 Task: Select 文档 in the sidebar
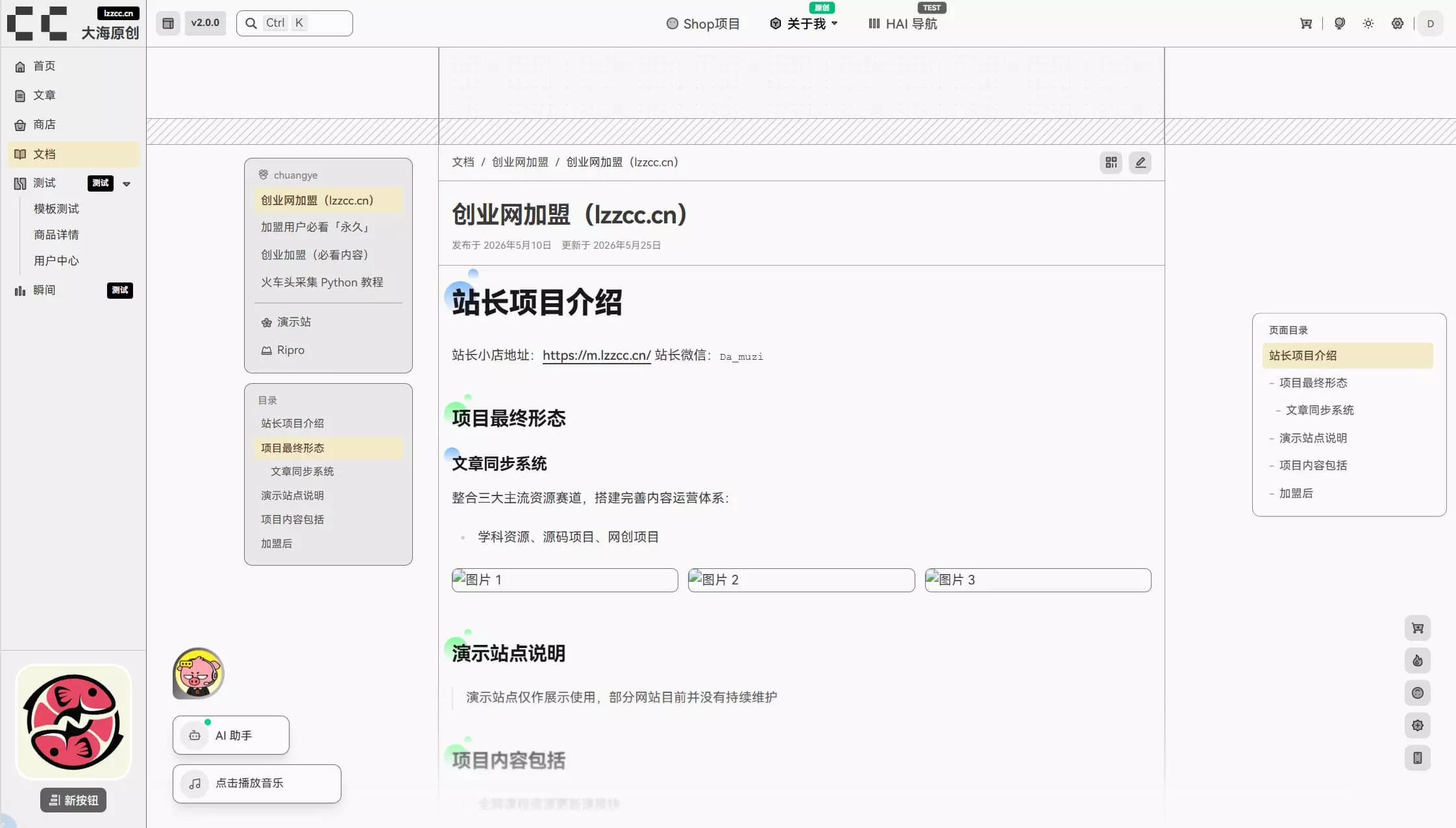click(x=73, y=155)
